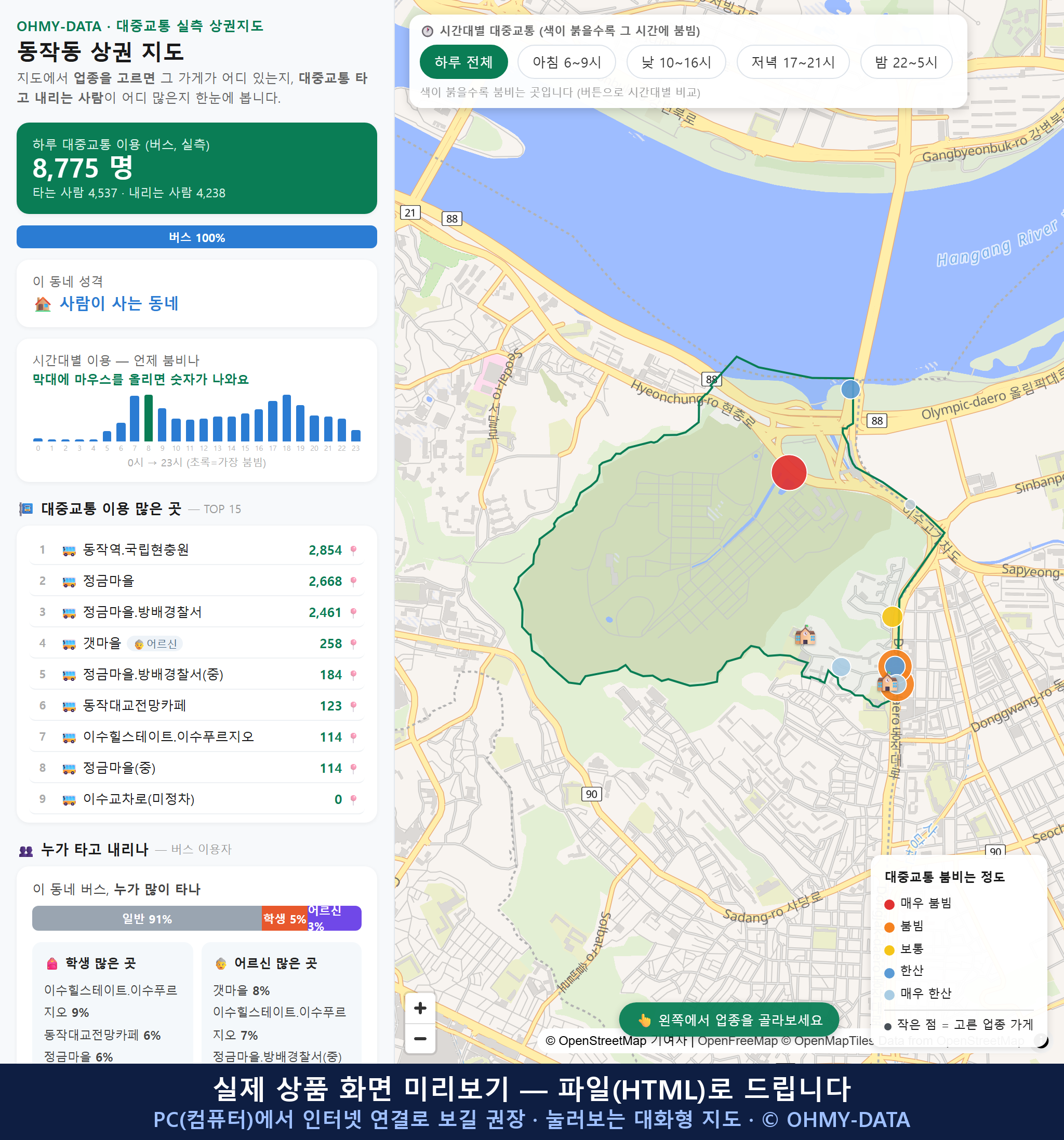Click the 왼쪽에서 업종을 골라보세요 button
The width and height of the screenshot is (1064, 1140).
(x=729, y=1020)
